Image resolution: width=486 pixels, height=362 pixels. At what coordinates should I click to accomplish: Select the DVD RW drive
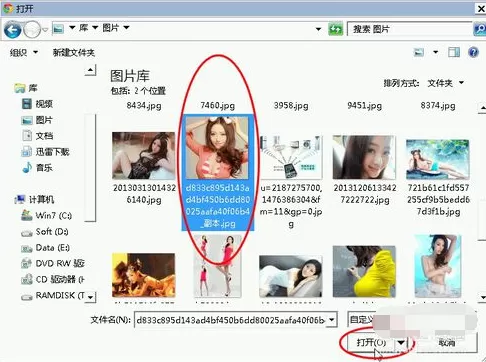pos(52,263)
